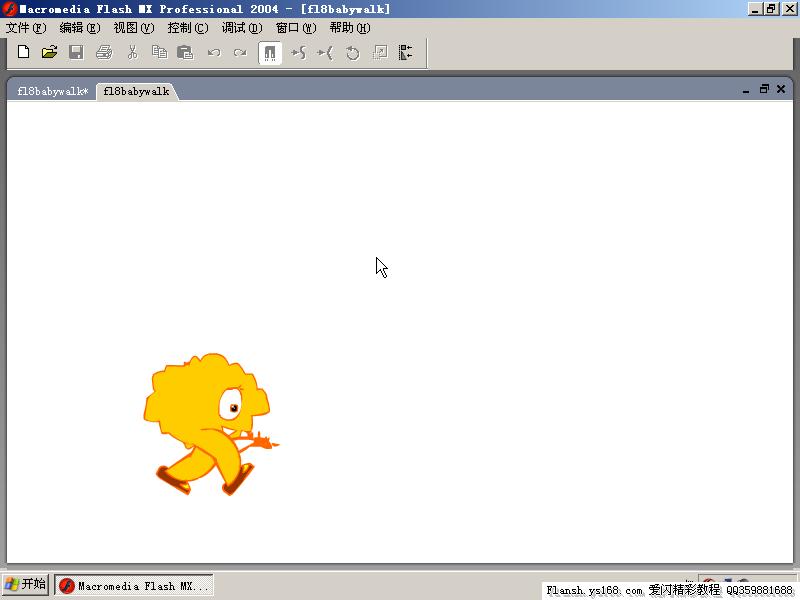This screenshot has height=600, width=800.
Task: Click the Paste clipboard icon
Action: pyautogui.click(x=185, y=52)
